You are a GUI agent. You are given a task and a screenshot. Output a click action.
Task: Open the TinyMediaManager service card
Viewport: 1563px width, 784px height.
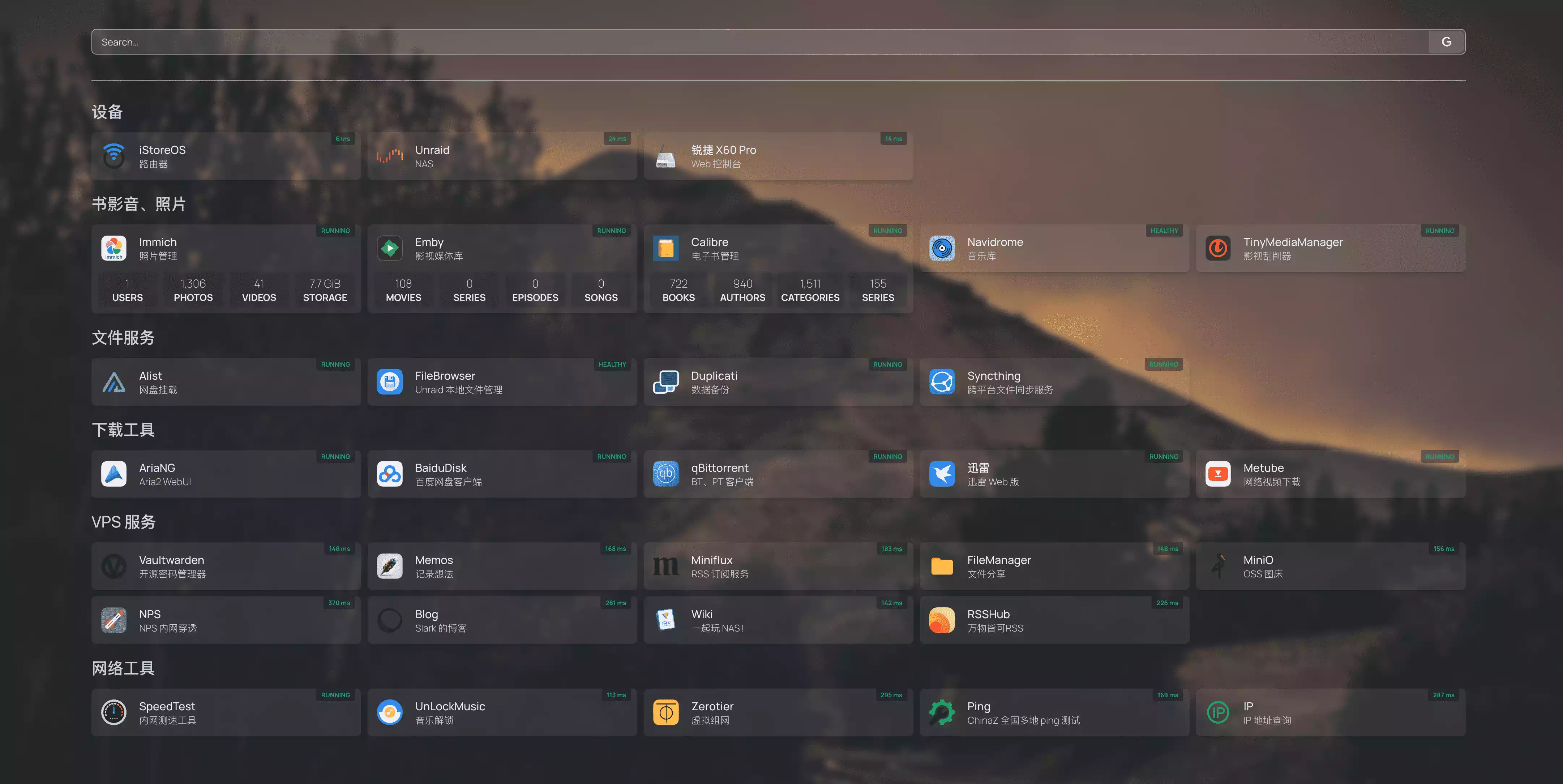coord(1330,249)
